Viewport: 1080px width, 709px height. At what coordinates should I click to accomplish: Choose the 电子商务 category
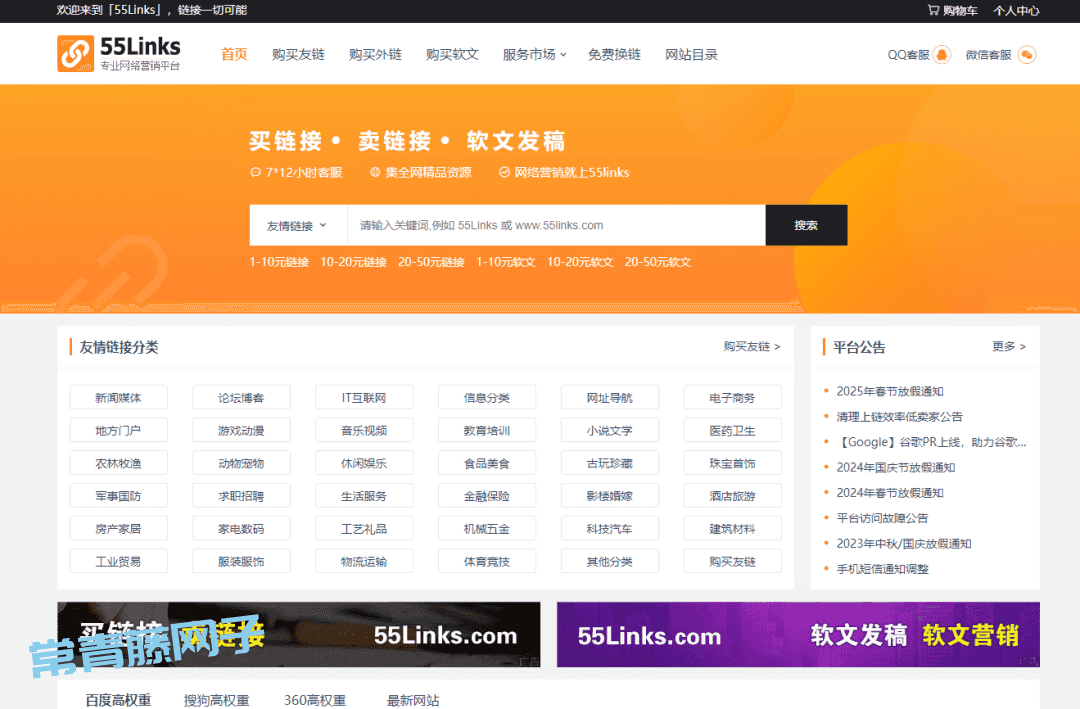tap(733, 398)
